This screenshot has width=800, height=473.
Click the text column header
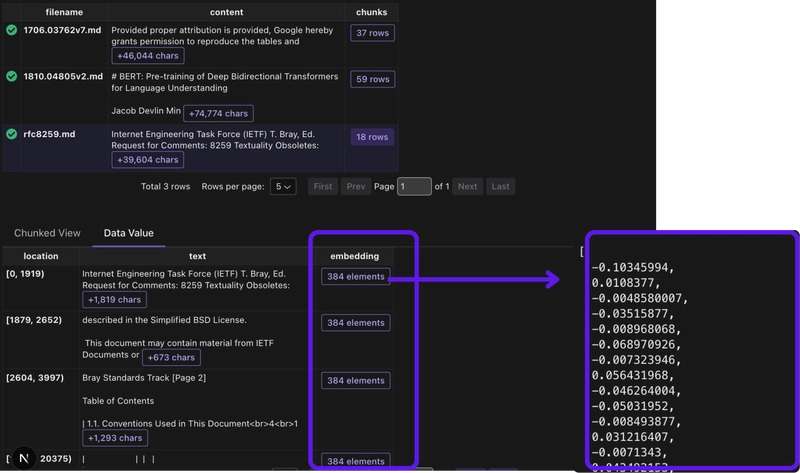coord(197,256)
